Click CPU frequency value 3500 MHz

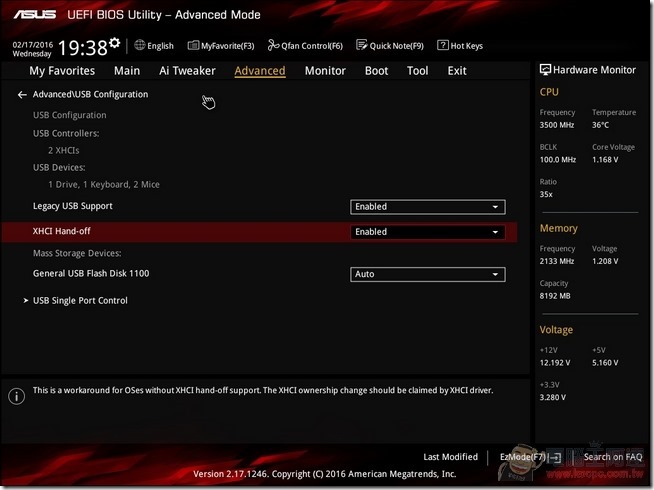557,125
